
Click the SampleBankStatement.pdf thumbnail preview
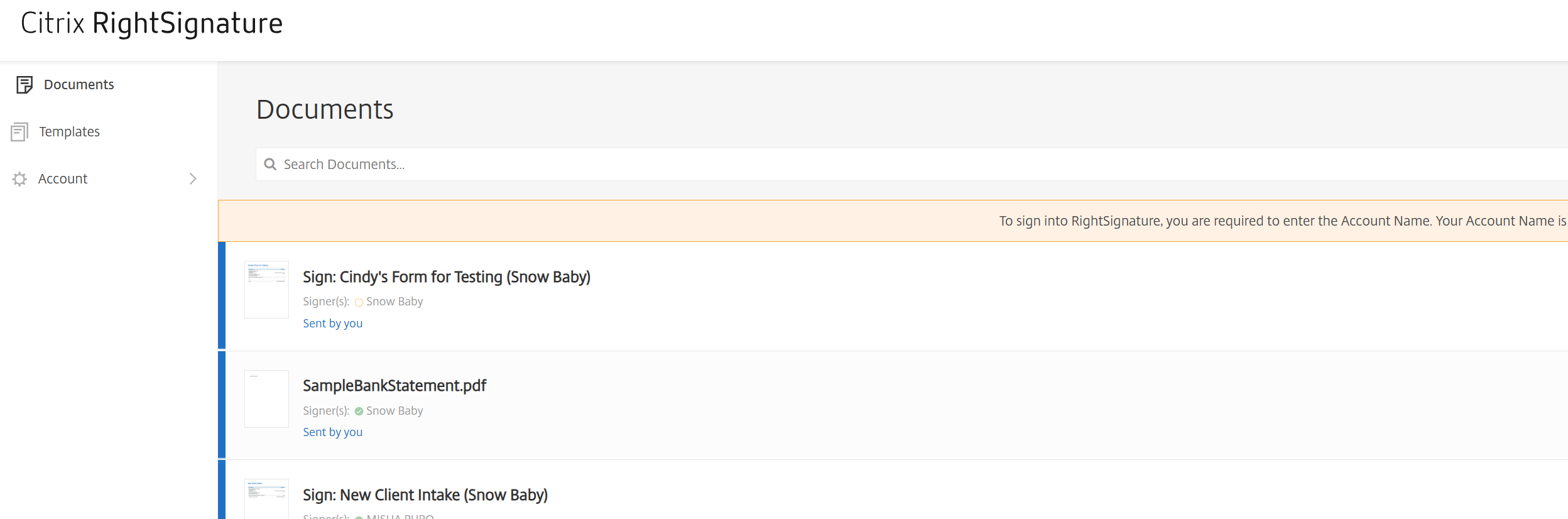pyautogui.click(x=266, y=399)
